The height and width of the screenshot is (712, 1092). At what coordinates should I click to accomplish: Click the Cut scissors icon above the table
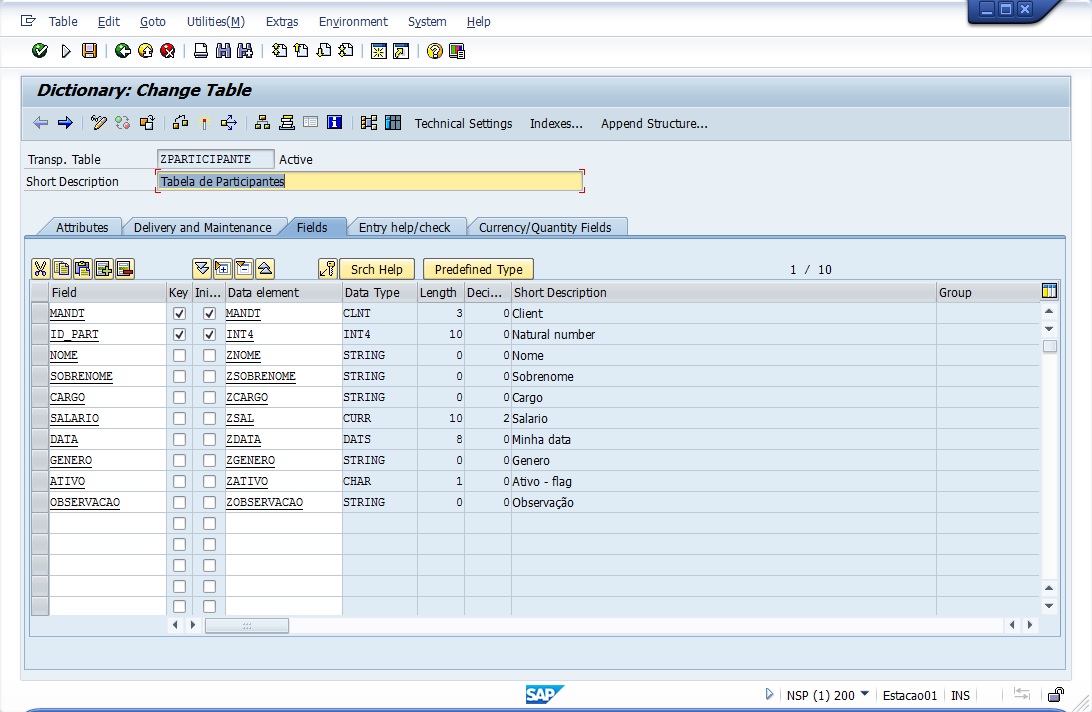(40, 269)
